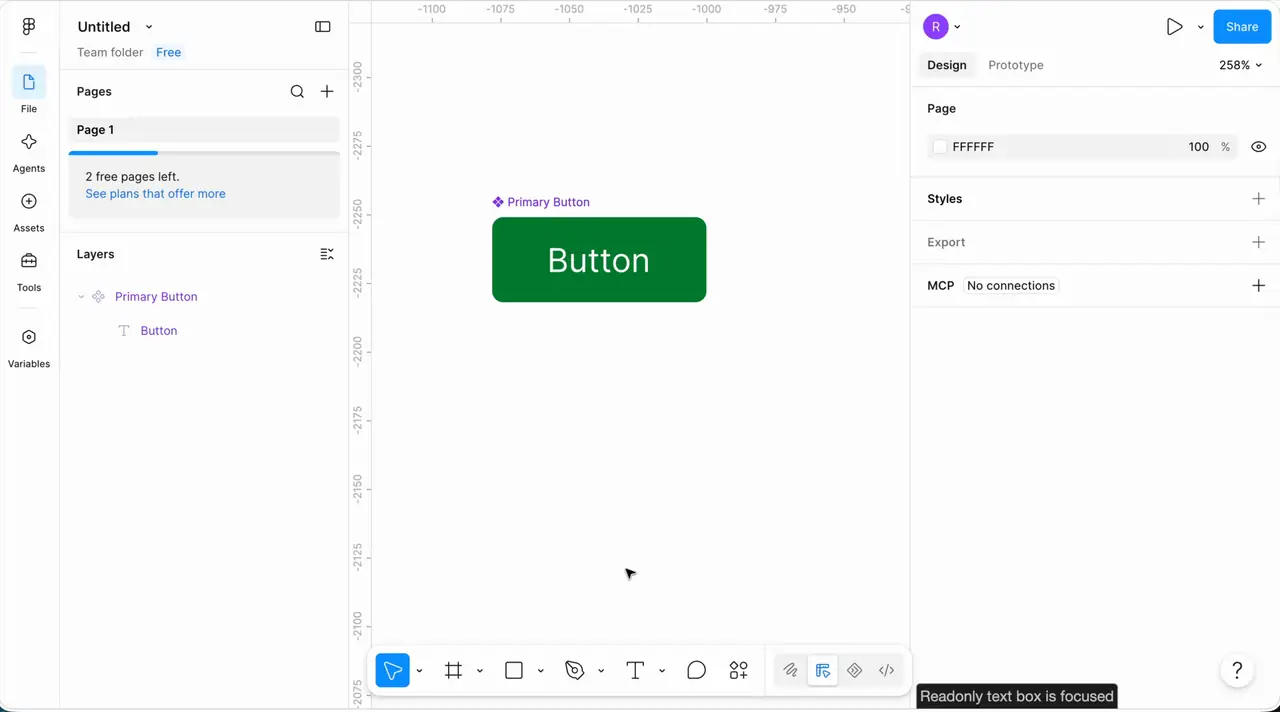1280x712 pixels.
Task: Click the layers collapse-all icon
Action: click(327, 254)
